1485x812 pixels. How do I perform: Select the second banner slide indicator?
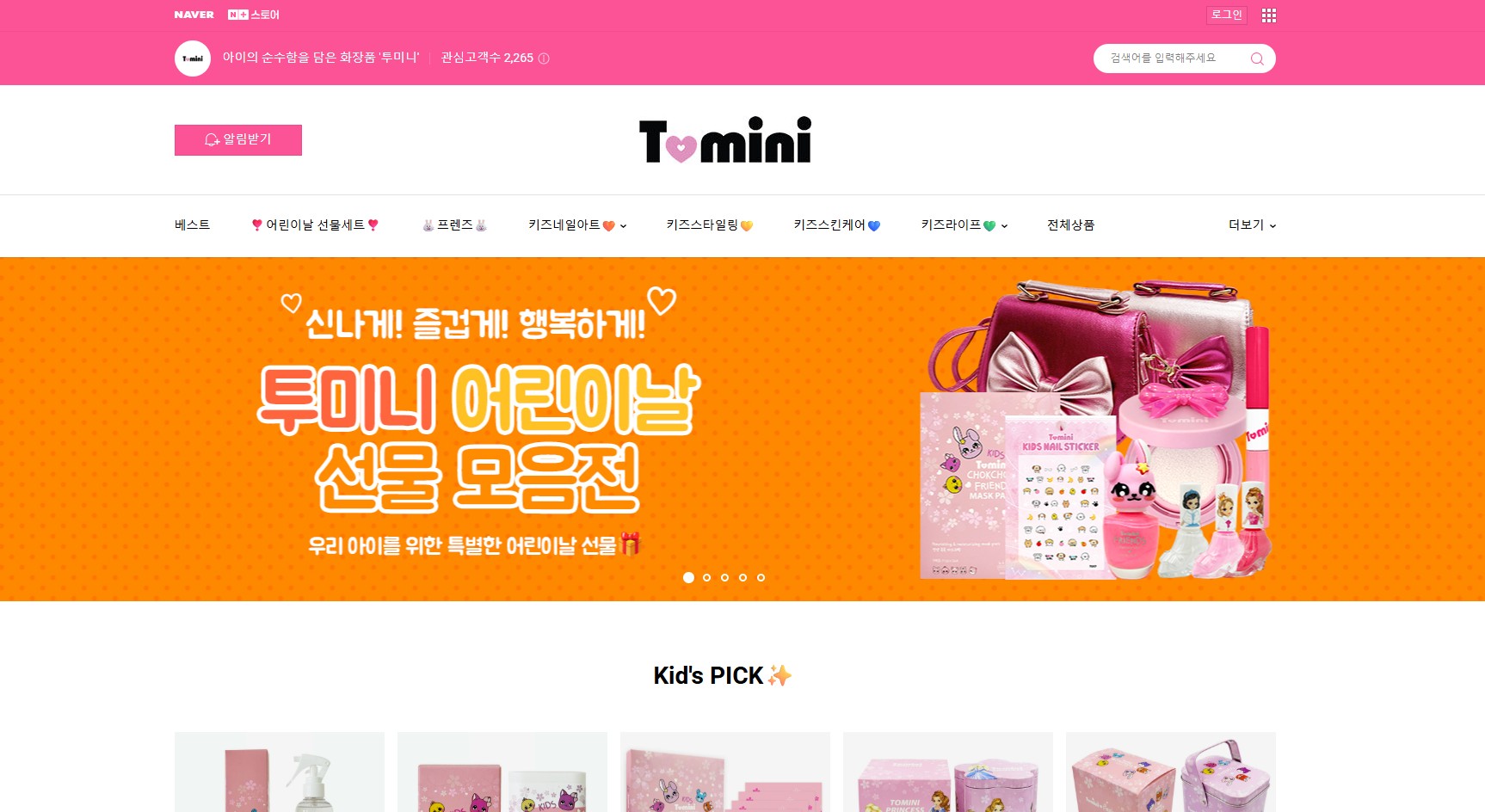point(706,577)
